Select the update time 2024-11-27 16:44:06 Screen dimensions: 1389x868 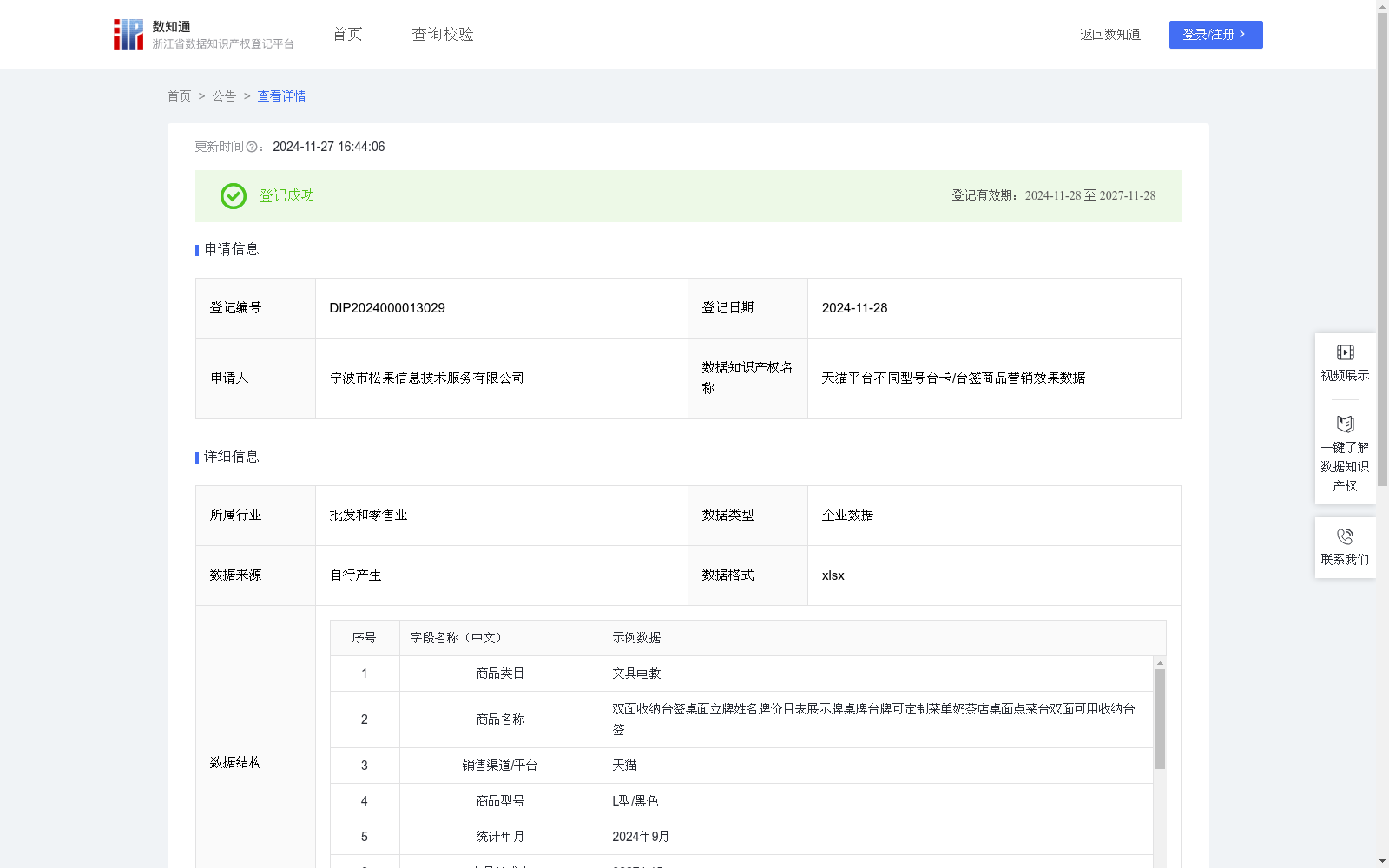(328, 147)
